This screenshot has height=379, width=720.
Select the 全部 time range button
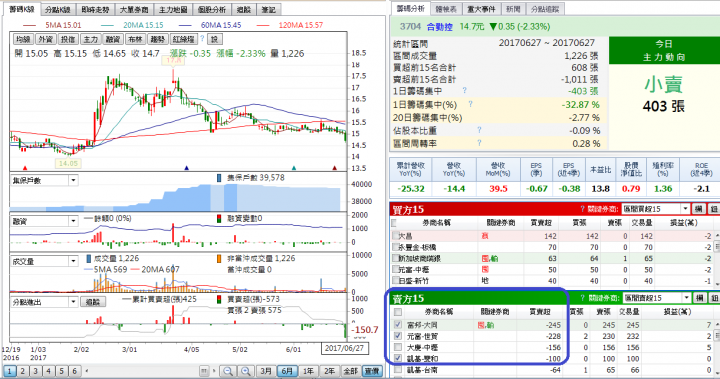click(350, 371)
